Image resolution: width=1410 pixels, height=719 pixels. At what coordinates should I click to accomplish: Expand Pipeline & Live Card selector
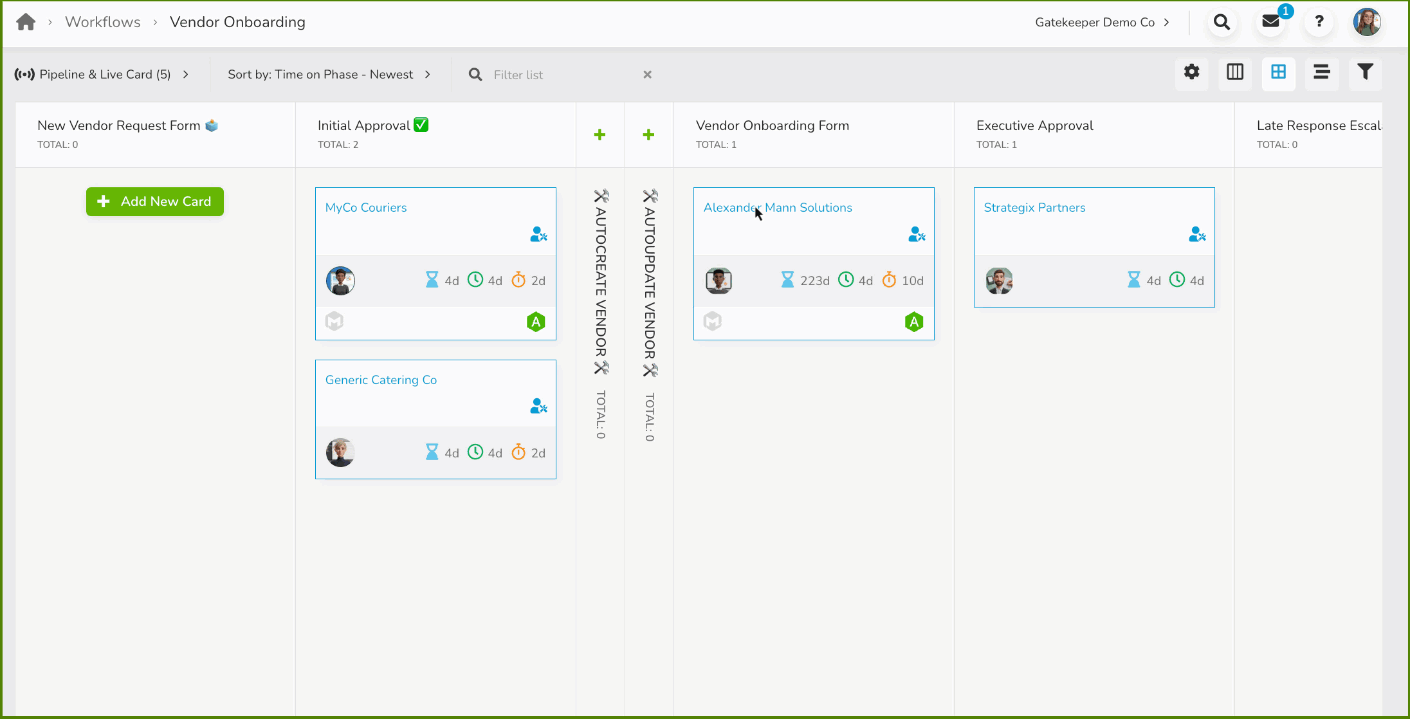[102, 75]
